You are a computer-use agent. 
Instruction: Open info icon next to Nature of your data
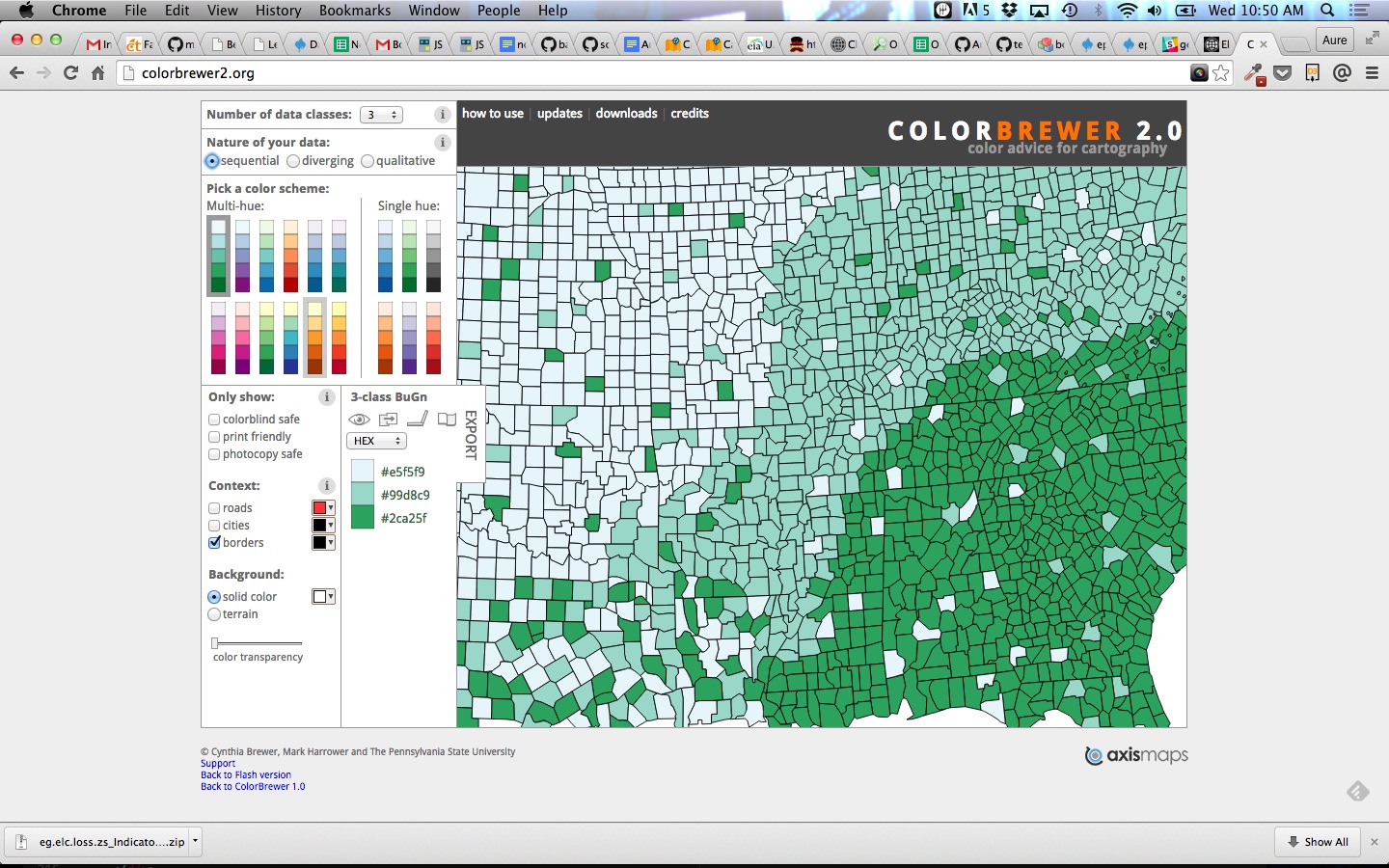pos(443,143)
